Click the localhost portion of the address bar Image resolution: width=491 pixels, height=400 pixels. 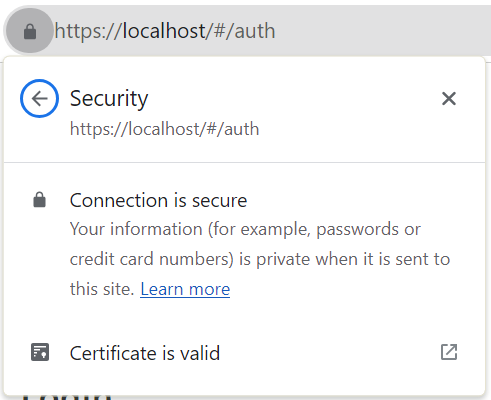[164, 31]
